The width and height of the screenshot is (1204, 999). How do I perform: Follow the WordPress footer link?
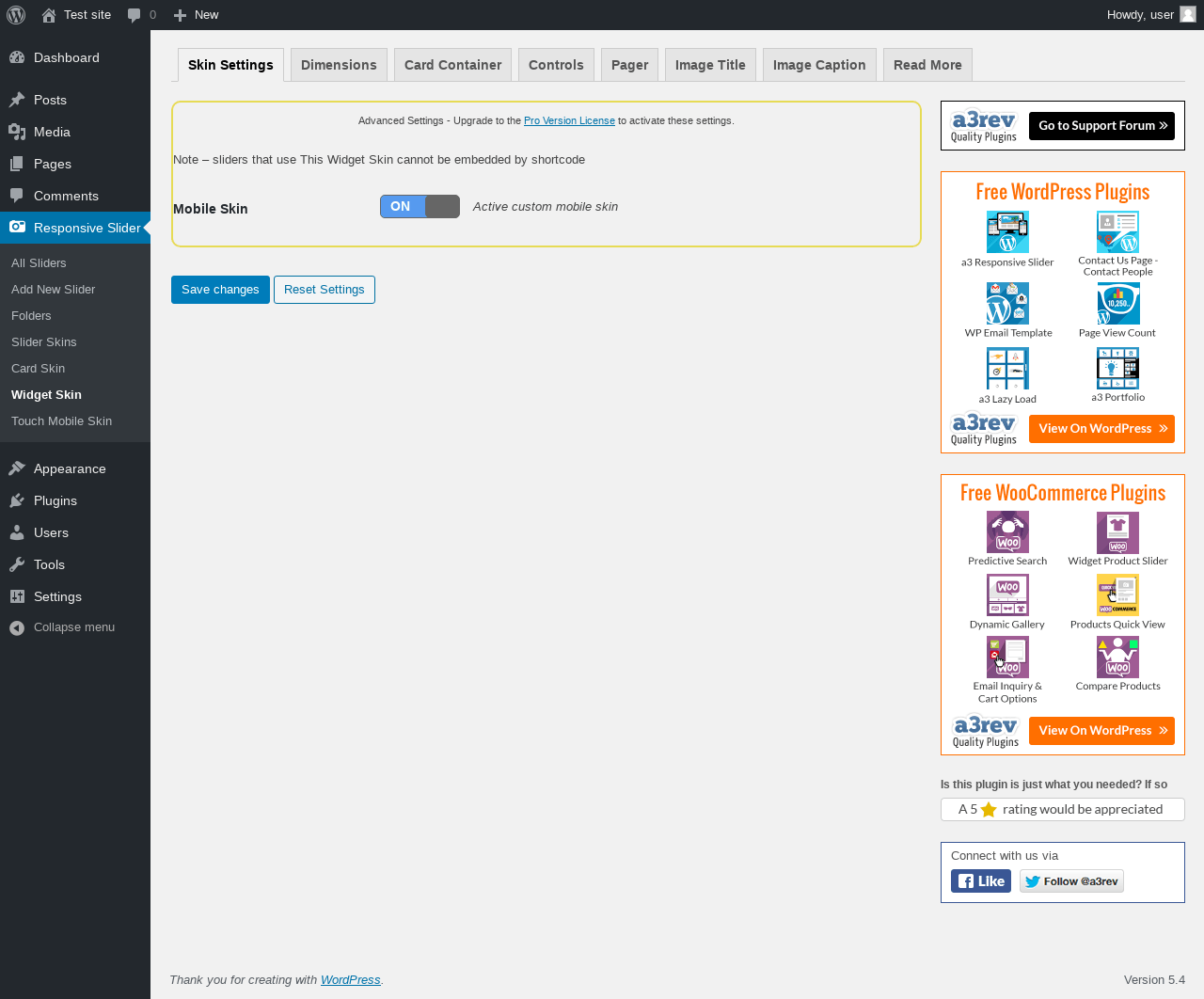point(350,980)
